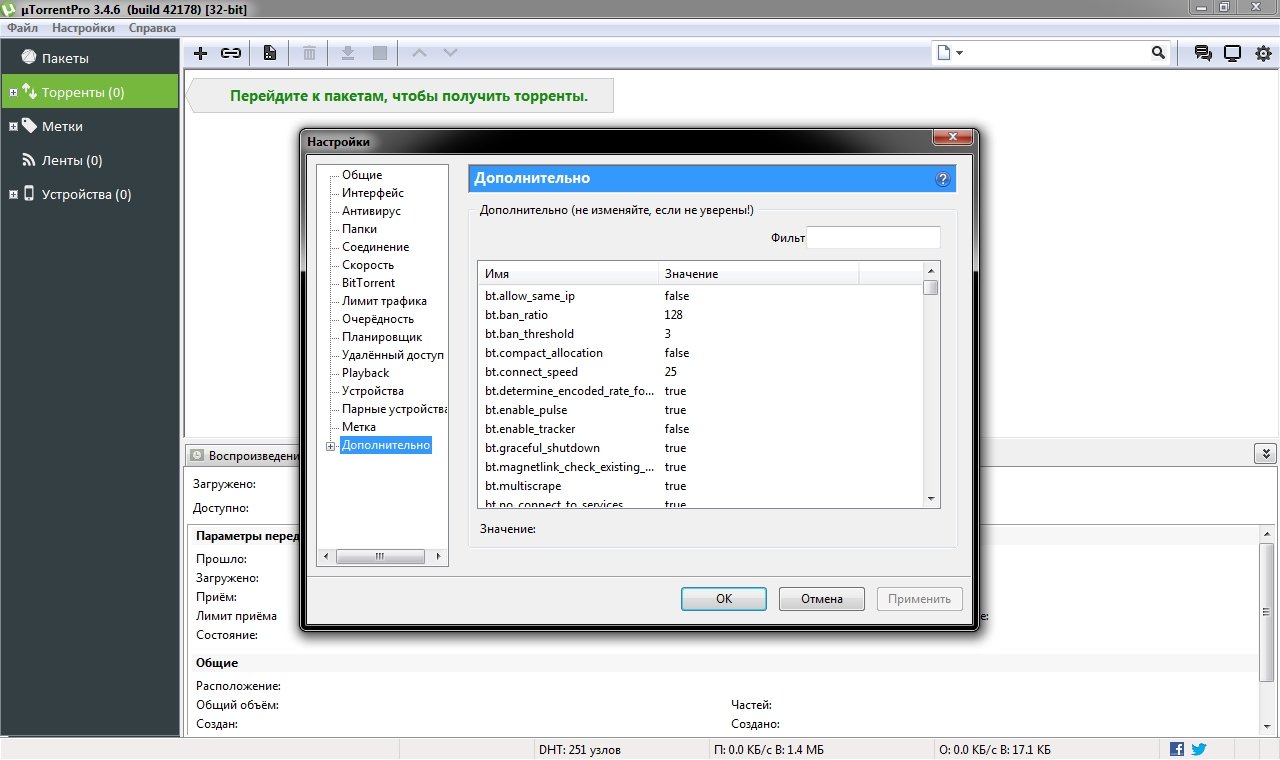Open the chat bubbles icon in toolbar
The height and width of the screenshot is (760, 1280).
(x=1203, y=53)
